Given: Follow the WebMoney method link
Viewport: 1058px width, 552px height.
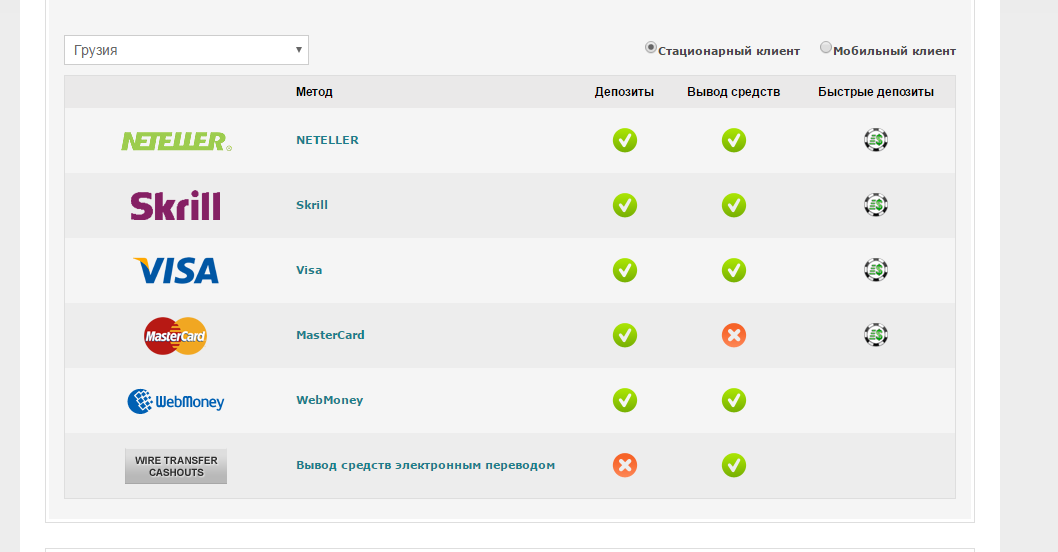Looking at the screenshot, I should pyautogui.click(x=329, y=400).
